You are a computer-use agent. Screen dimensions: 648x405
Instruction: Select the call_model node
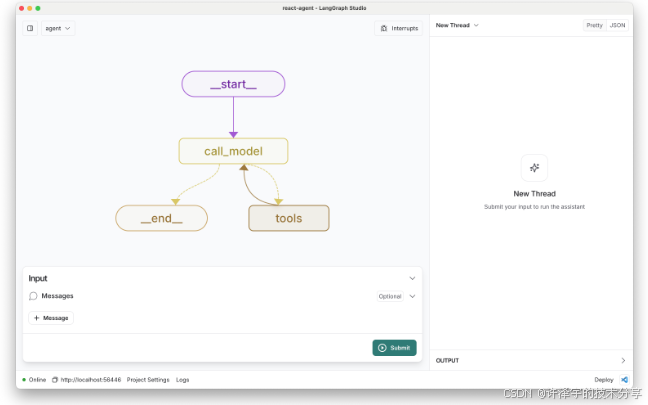click(x=233, y=151)
